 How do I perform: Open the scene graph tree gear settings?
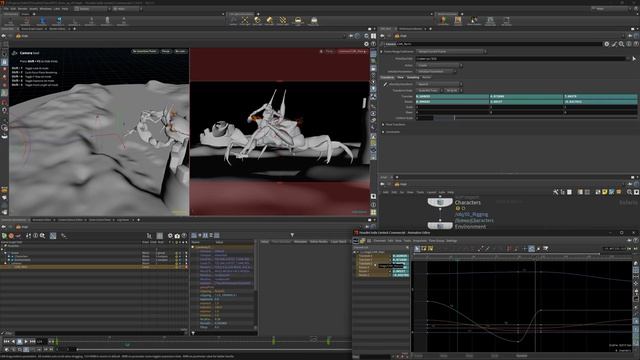[x=170, y=236]
